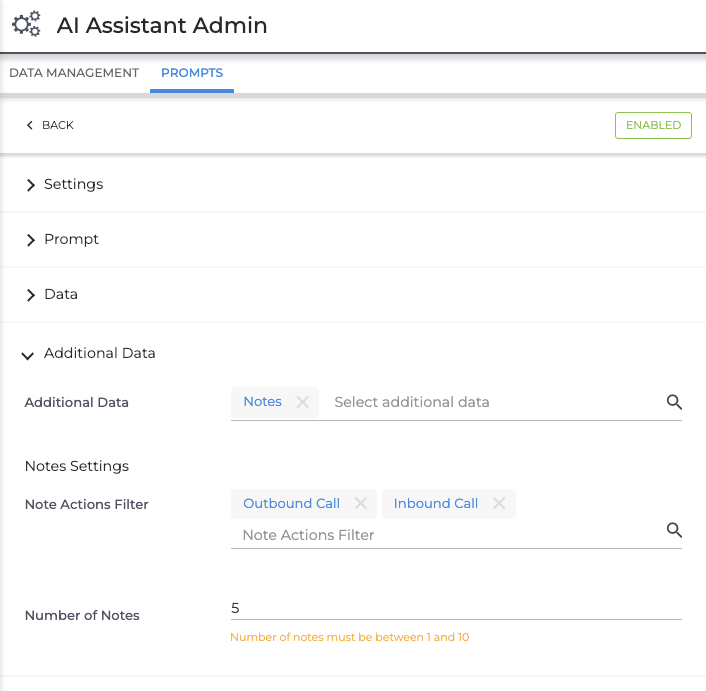The height and width of the screenshot is (691, 706).
Task: Click the Inbound Call chip label
Action: click(436, 504)
